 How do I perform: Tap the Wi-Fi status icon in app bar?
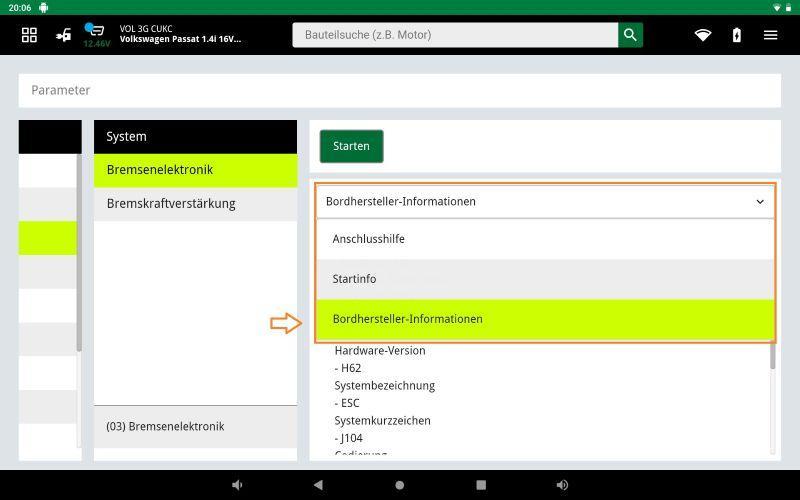point(703,35)
